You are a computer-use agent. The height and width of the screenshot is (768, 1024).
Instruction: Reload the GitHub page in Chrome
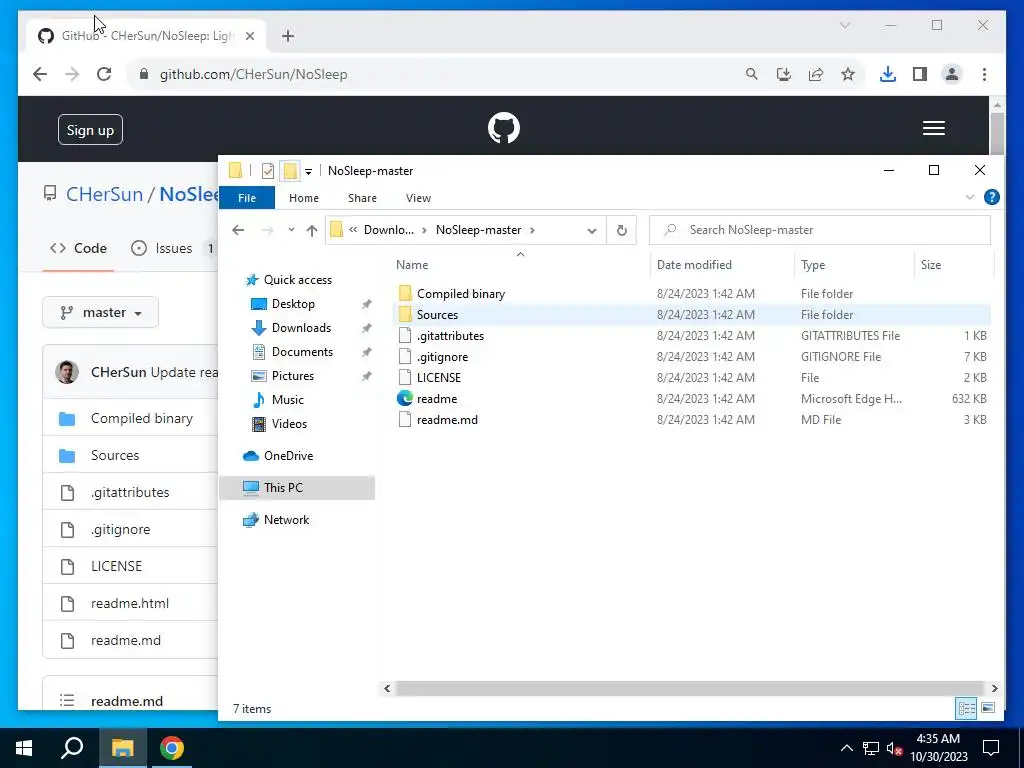click(104, 74)
